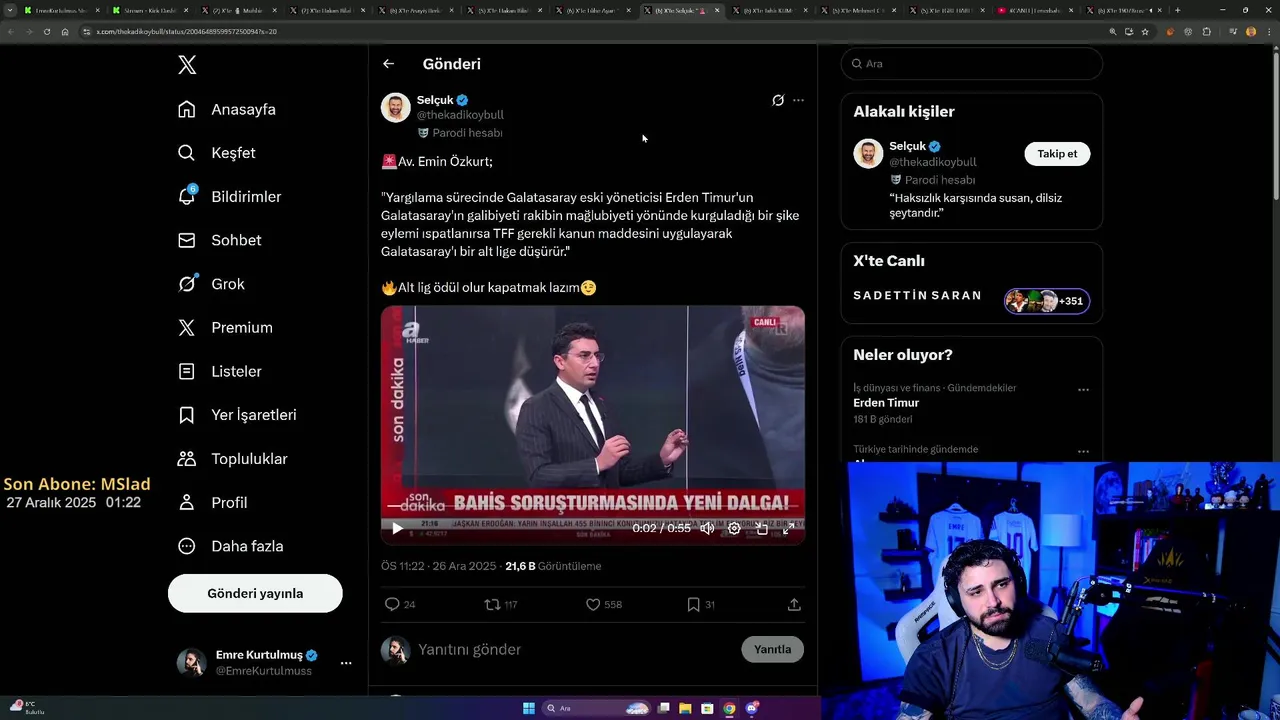Open the weather widget on taskbar
The width and height of the screenshot is (1280, 720).
pyautogui.click(x=27, y=708)
